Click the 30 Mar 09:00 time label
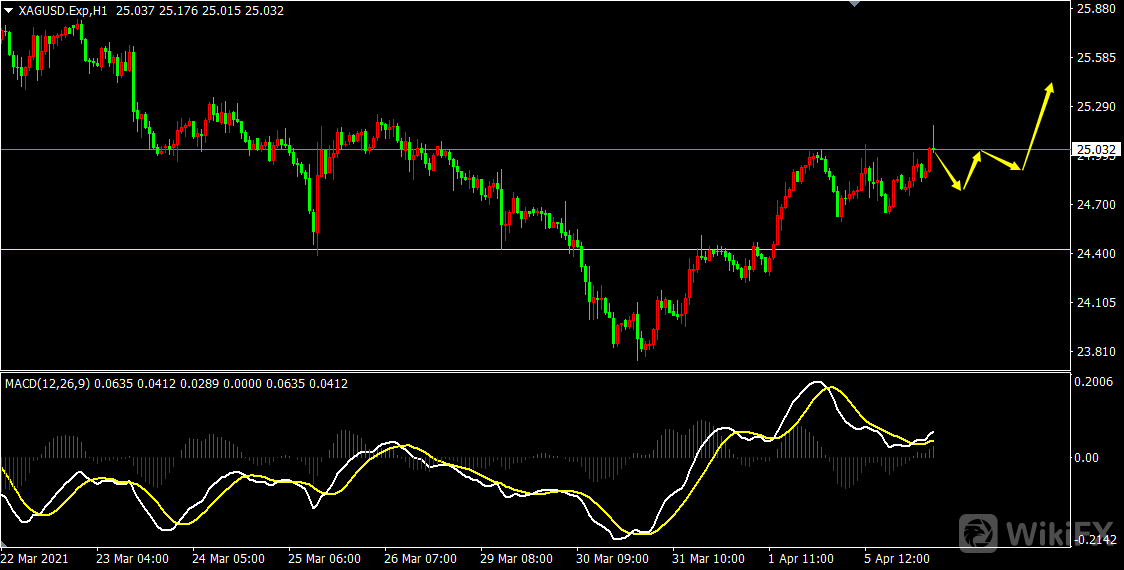The width and height of the screenshot is (1124, 570). tap(612, 557)
